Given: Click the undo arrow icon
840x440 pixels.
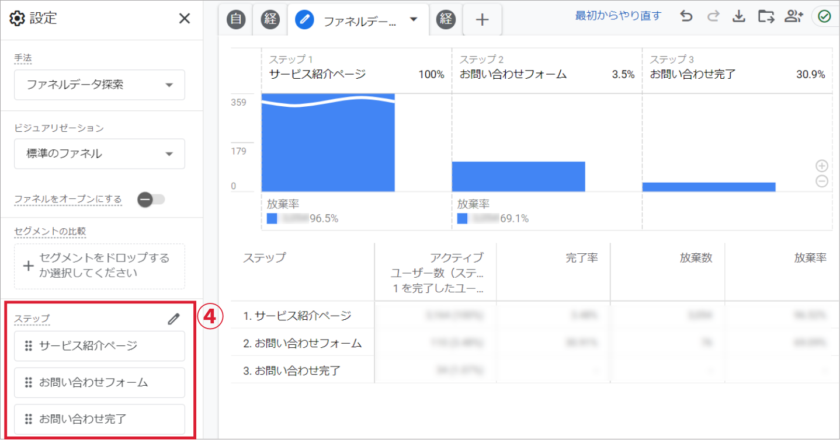Looking at the screenshot, I should click(685, 17).
